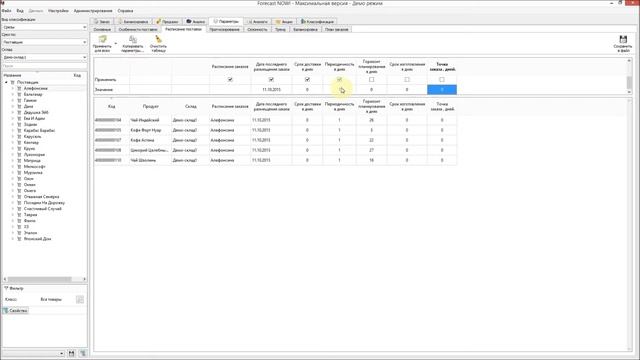Open the Файл menu
This screenshot has height=360, width=640.
pyautogui.click(x=7, y=11)
